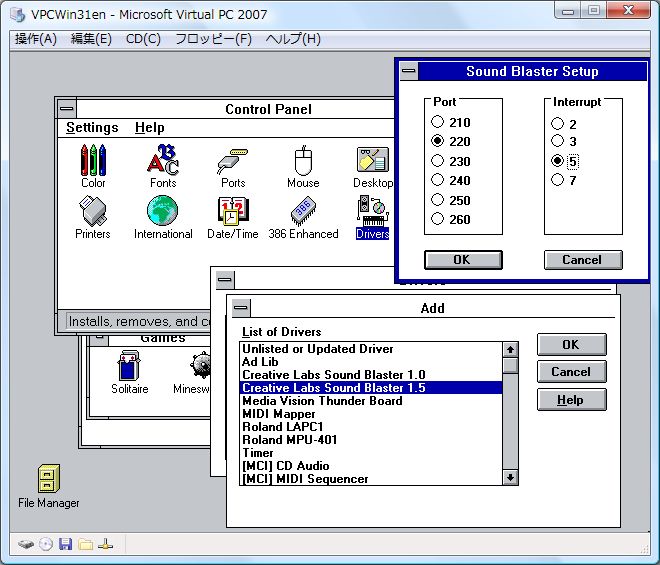Select Roland MPU-401 in driver list
660x565 pixels.
(x=371, y=440)
